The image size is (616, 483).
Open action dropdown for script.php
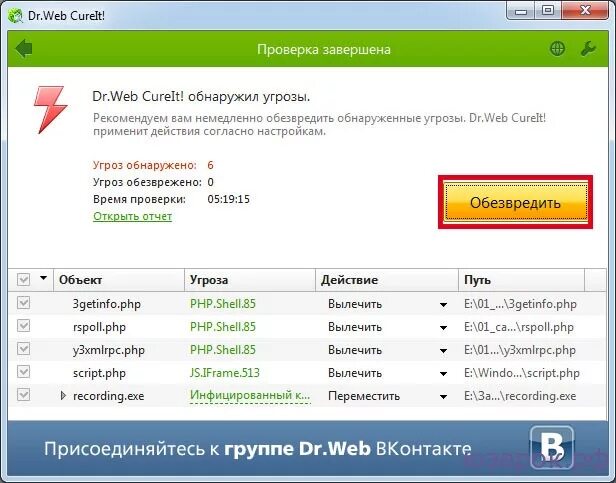(444, 374)
